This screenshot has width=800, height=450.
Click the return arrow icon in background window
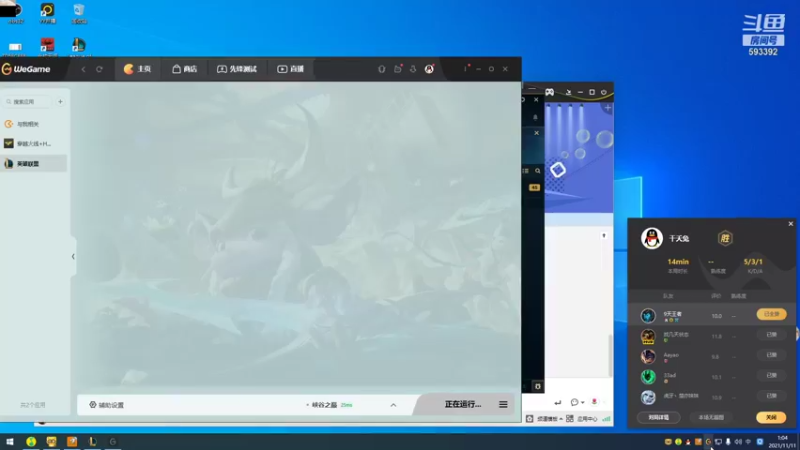558,403
